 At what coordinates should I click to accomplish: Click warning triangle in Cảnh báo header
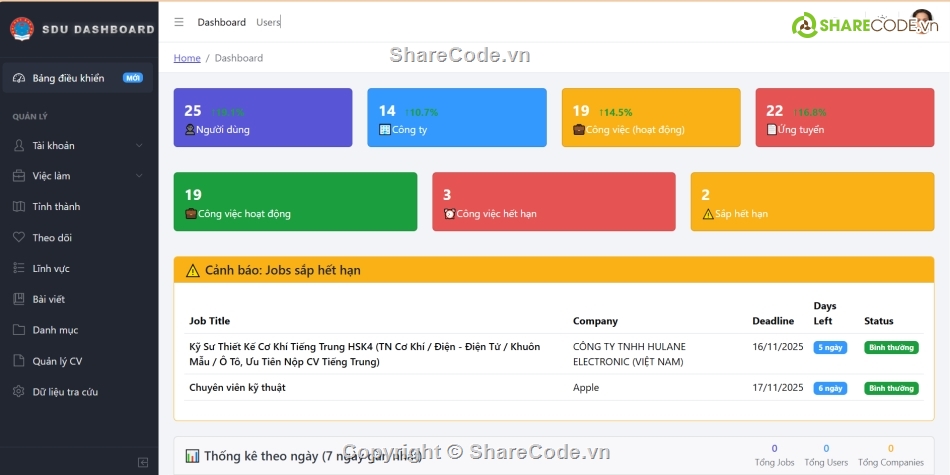(193, 270)
